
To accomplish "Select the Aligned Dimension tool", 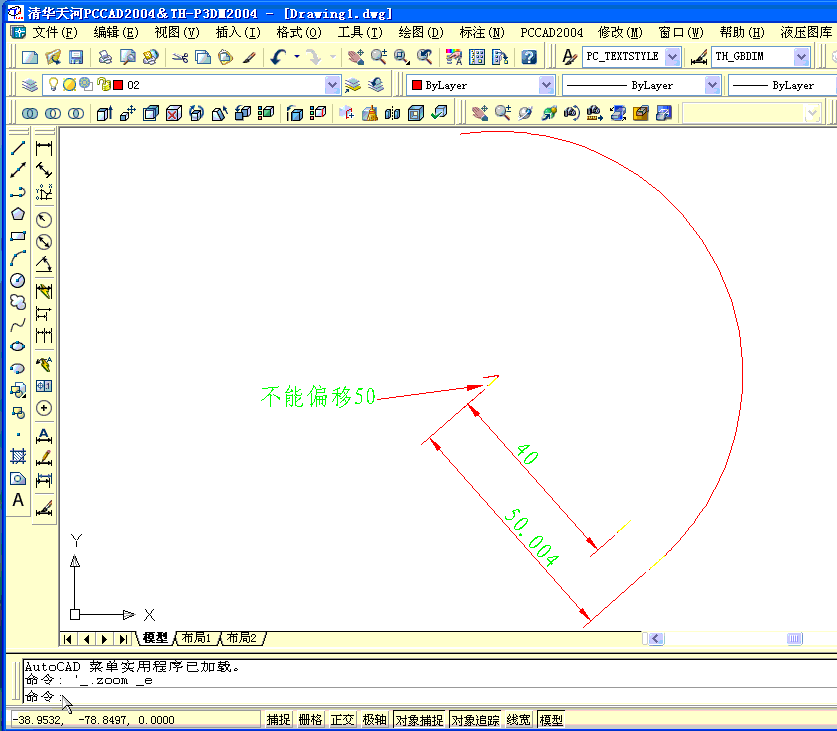I will (44, 170).
